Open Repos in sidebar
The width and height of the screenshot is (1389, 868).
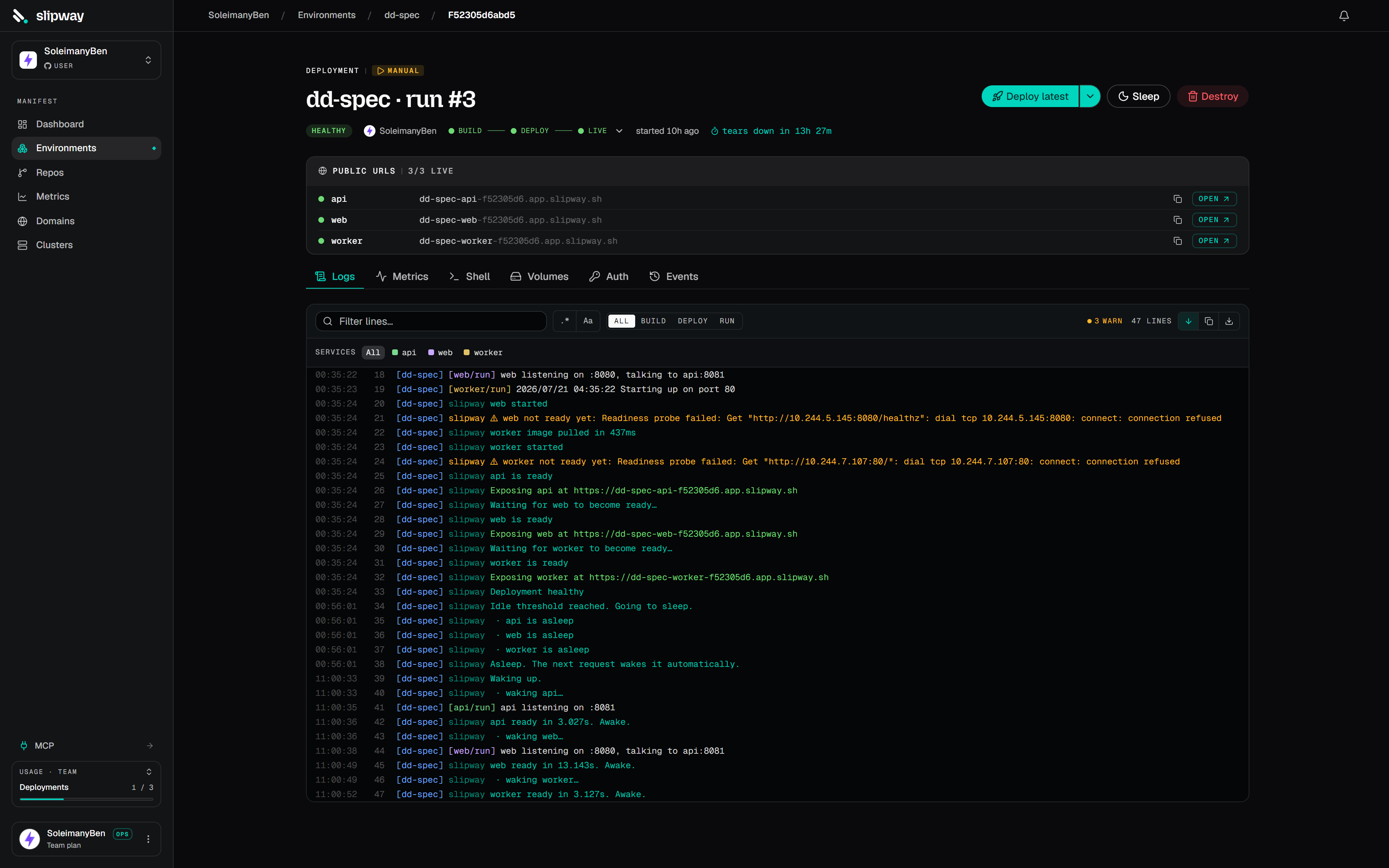(x=86, y=173)
